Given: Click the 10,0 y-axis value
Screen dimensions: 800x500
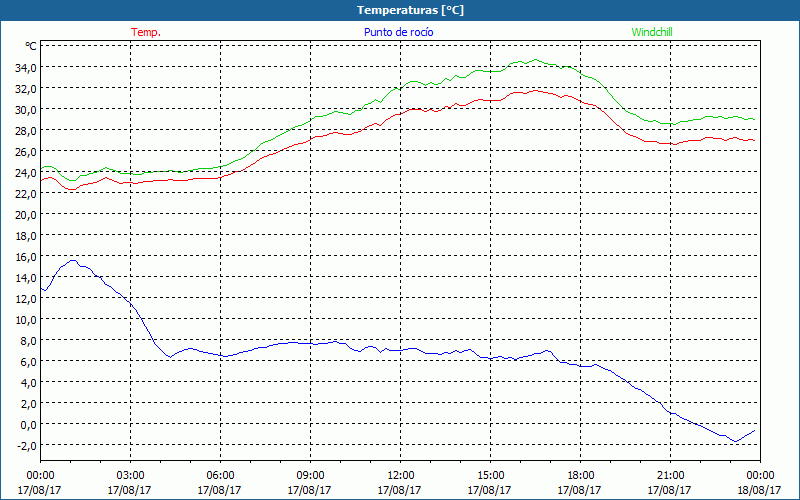Looking at the screenshot, I should (26, 319).
